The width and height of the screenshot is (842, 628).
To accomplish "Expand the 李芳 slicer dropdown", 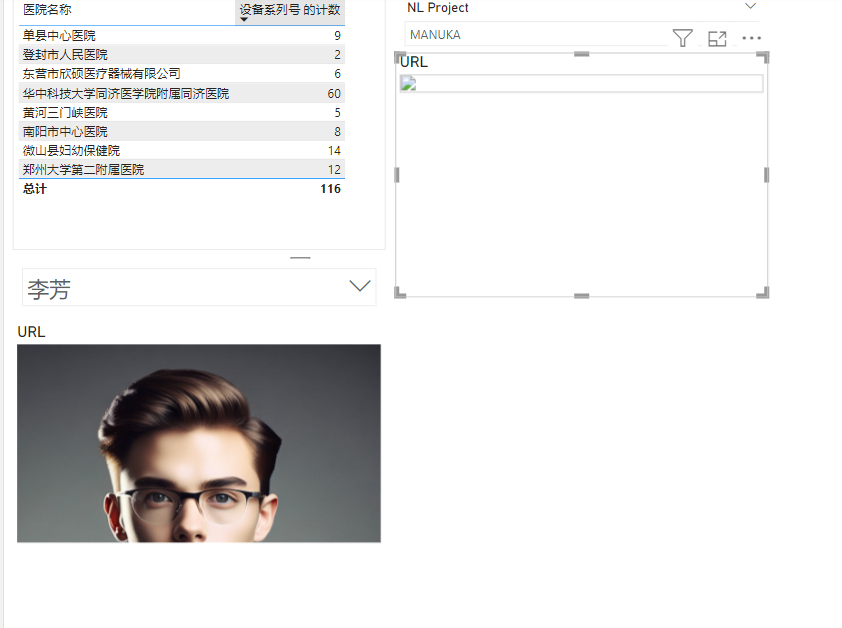I will pyautogui.click(x=360, y=285).
